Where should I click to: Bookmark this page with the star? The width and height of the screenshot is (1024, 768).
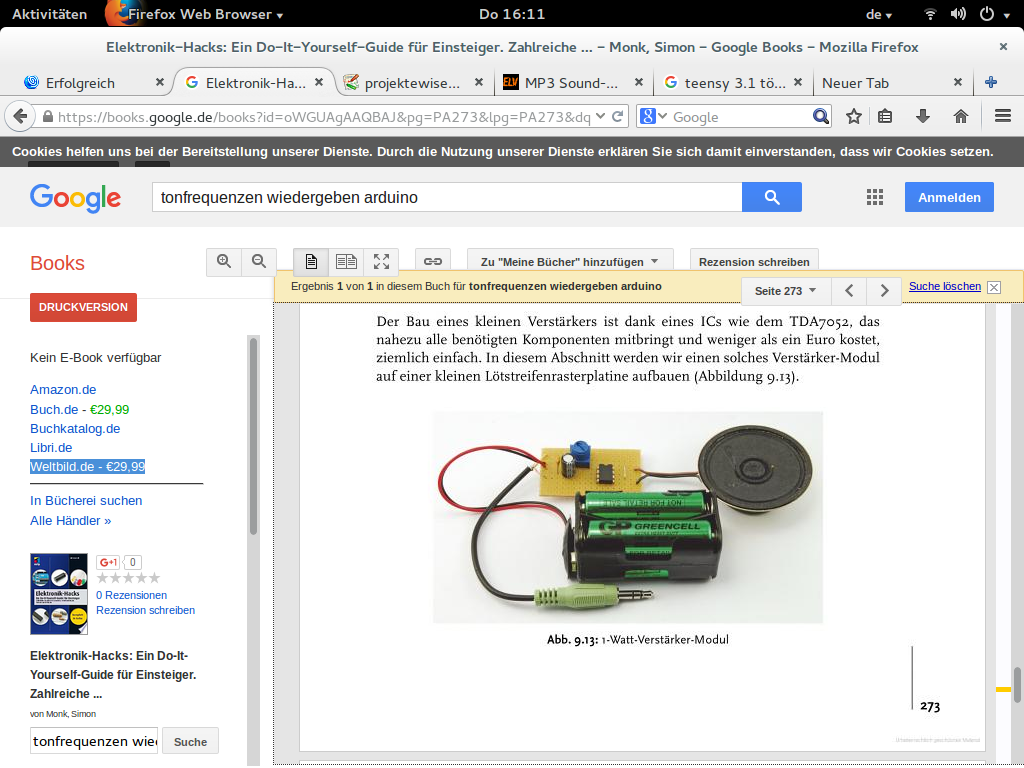(854, 117)
